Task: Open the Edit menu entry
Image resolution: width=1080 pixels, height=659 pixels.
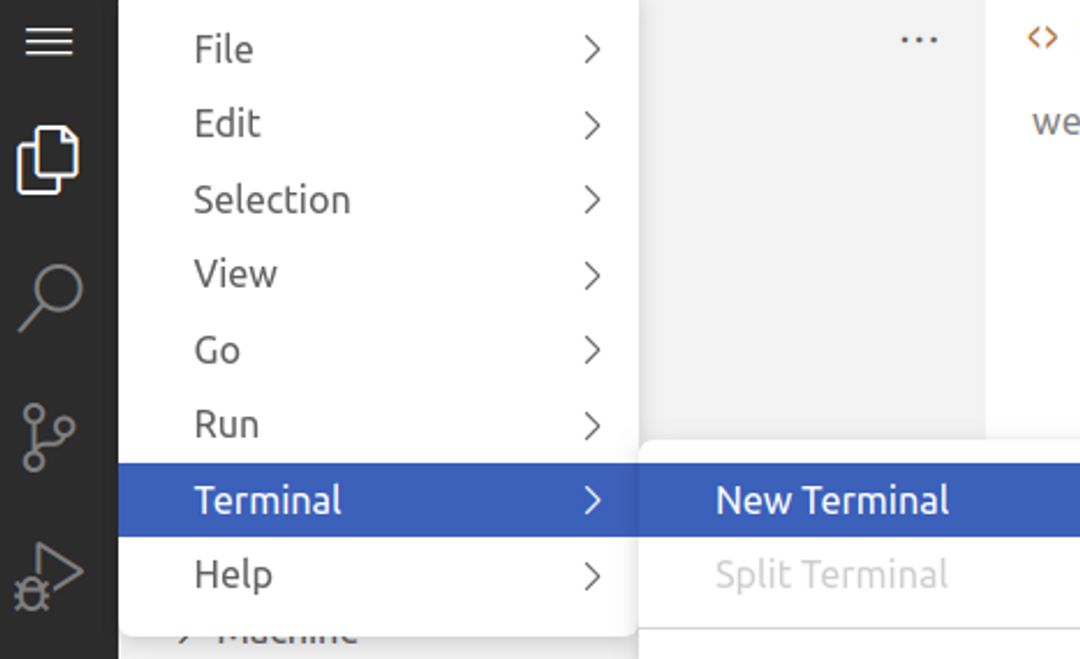Action: click(x=227, y=124)
